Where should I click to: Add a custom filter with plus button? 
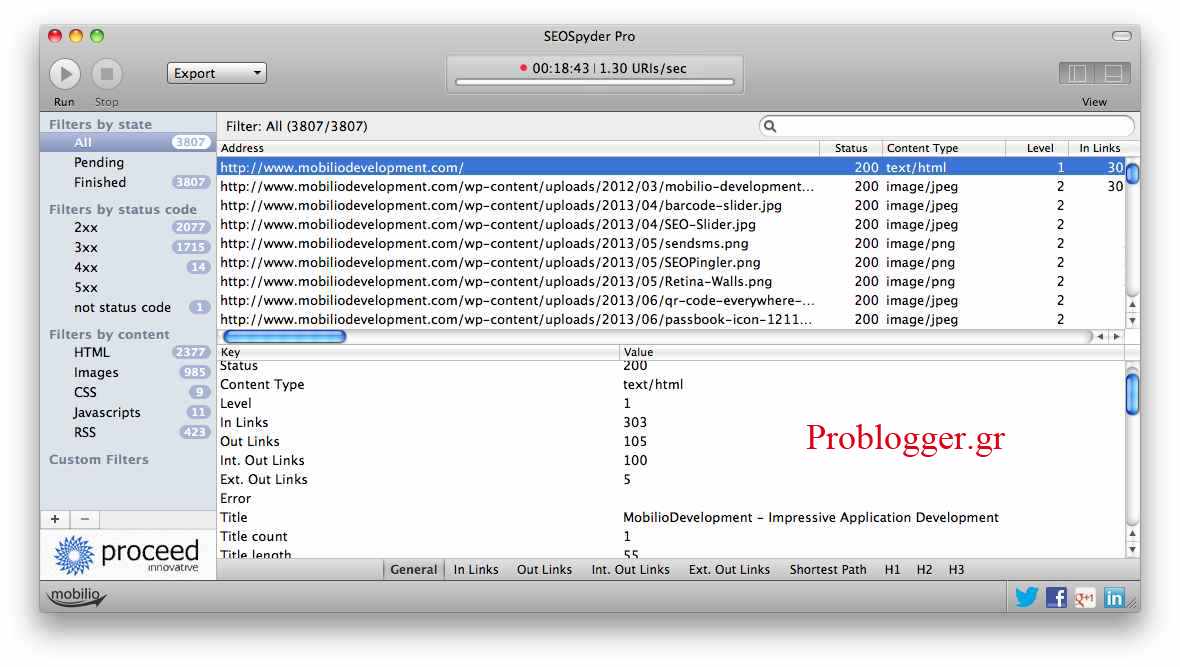pyautogui.click(x=55, y=519)
